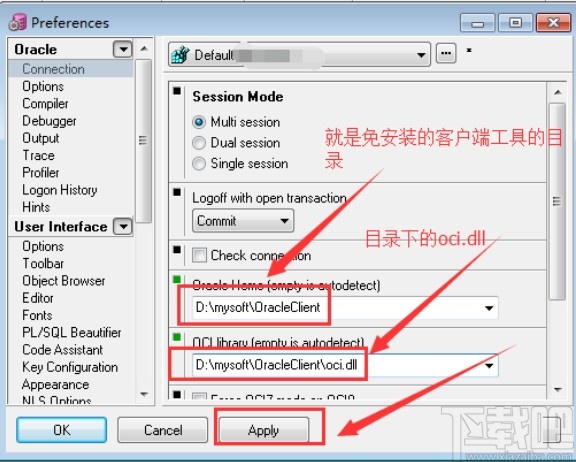Expand the Oracle Home path dropdown
576x462 pixels.
pyautogui.click(x=489, y=308)
